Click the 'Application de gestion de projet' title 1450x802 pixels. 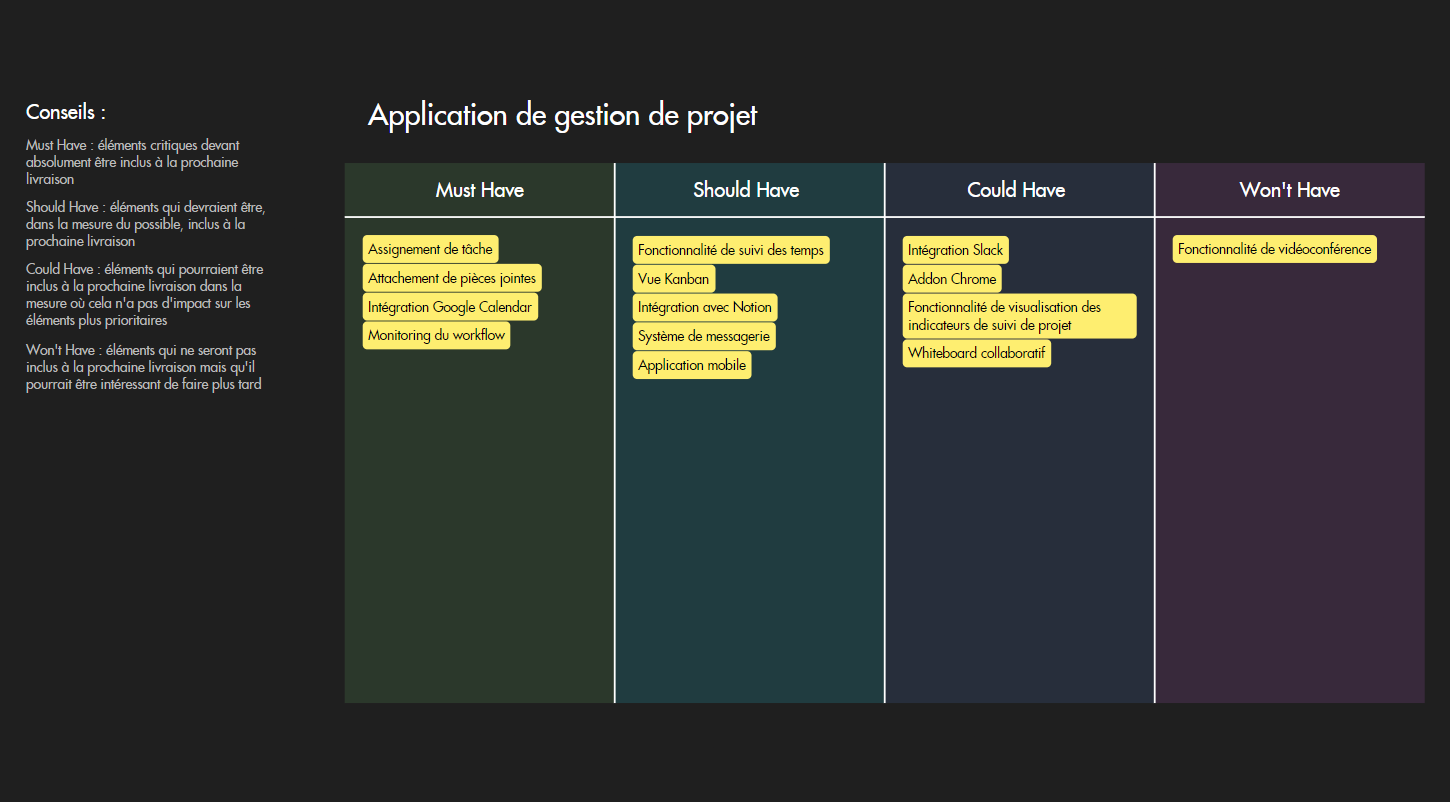coord(562,115)
